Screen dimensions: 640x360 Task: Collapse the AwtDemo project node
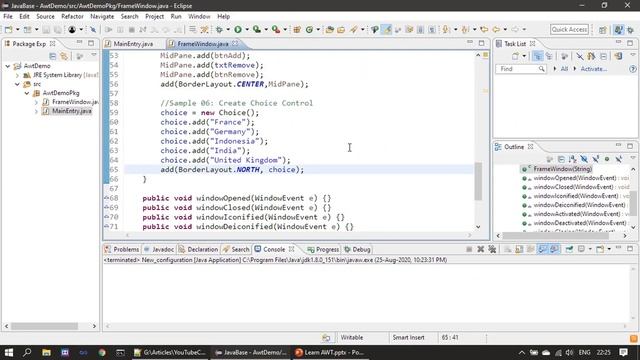pos(8,66)
